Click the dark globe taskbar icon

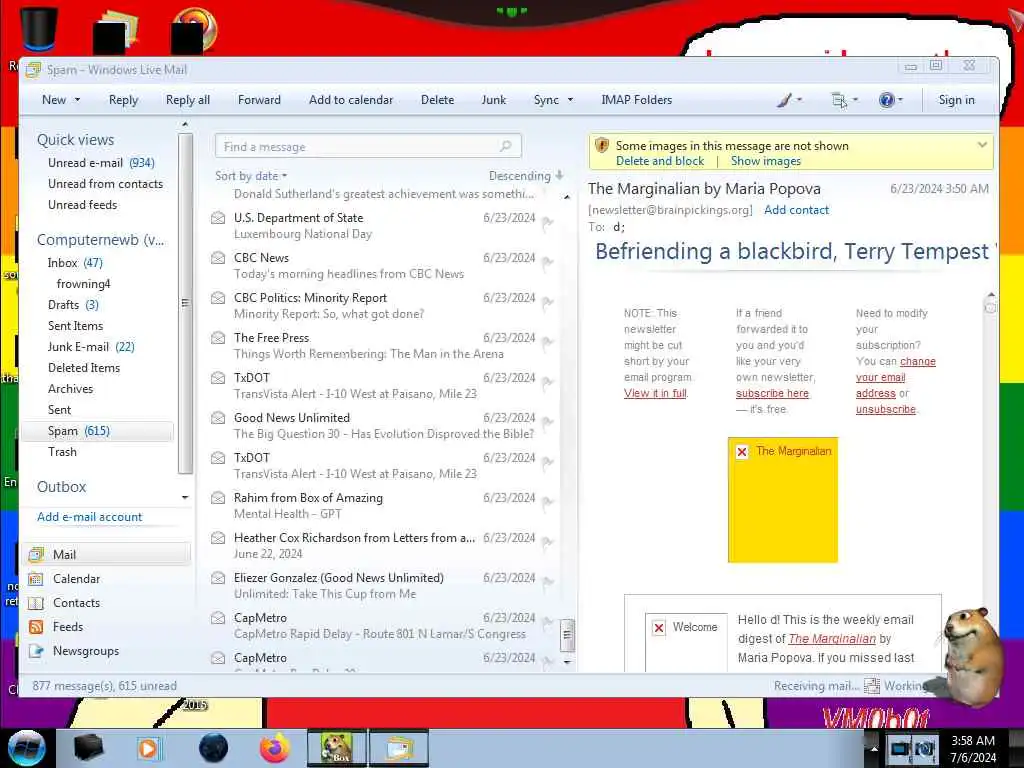point(214,748)
